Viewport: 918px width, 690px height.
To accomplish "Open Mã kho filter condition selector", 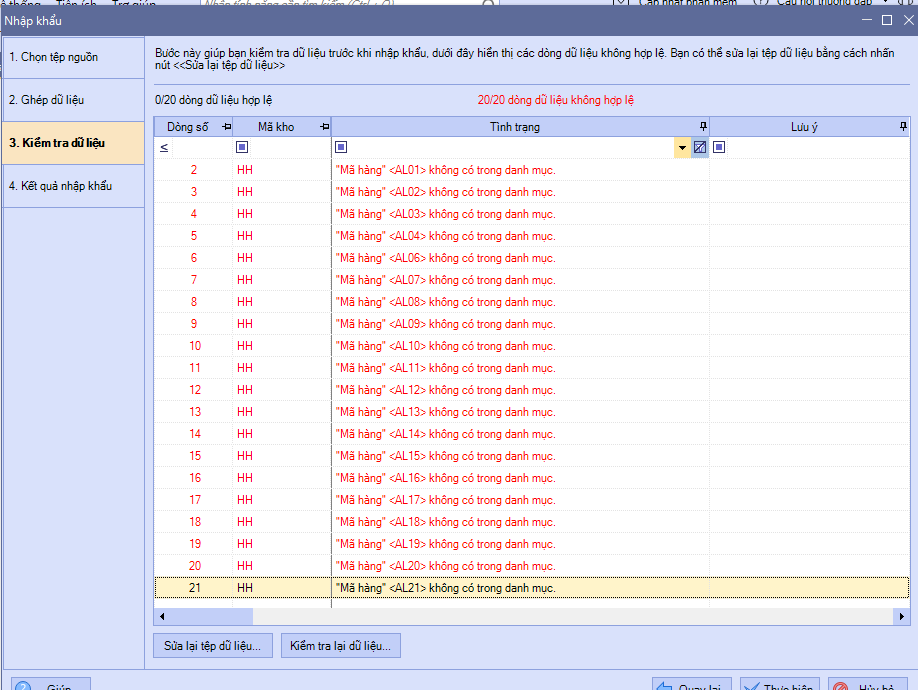I will coord(242,148).
